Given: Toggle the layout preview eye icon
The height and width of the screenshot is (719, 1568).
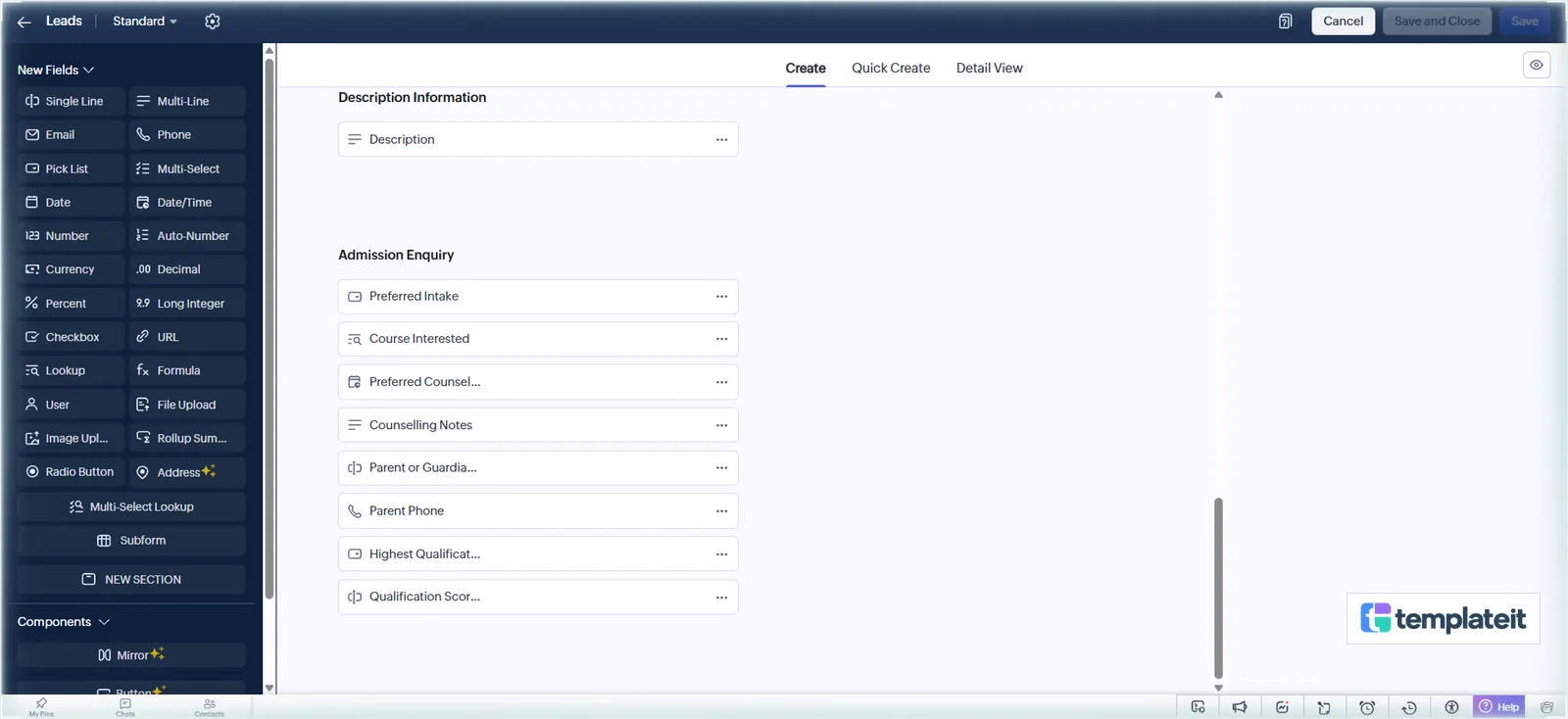Looking at the screenshot, I should 1537,65.
